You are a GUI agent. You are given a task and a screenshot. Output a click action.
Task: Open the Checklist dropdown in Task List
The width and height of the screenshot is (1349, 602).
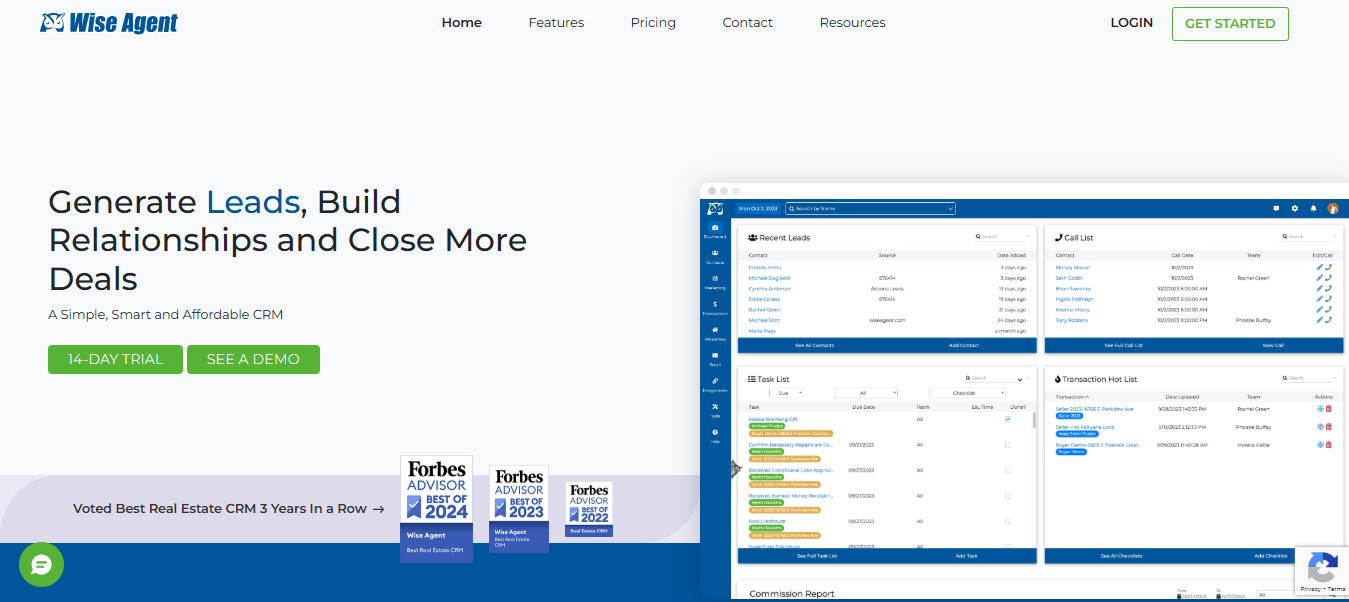click(x=967, y=393)
